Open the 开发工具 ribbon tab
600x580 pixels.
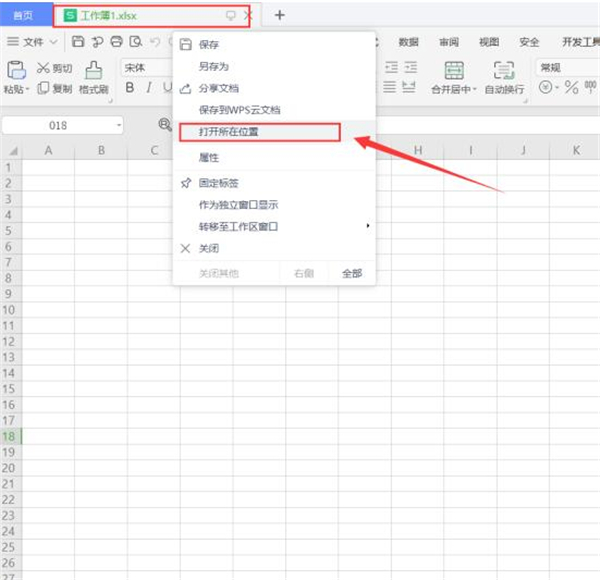coord(580,41)
